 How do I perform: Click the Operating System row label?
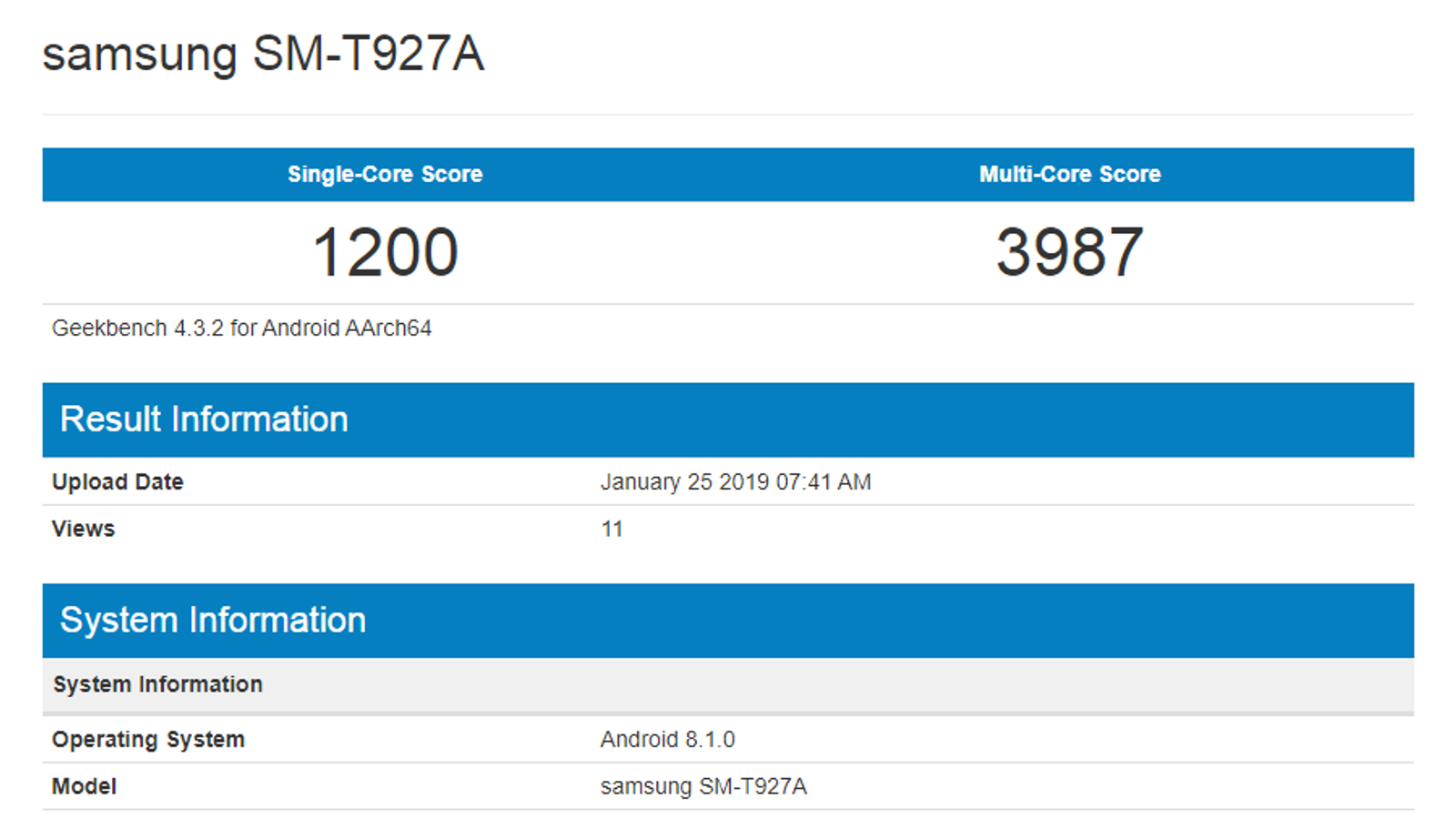pyautogui.click(x=147, y=739)
